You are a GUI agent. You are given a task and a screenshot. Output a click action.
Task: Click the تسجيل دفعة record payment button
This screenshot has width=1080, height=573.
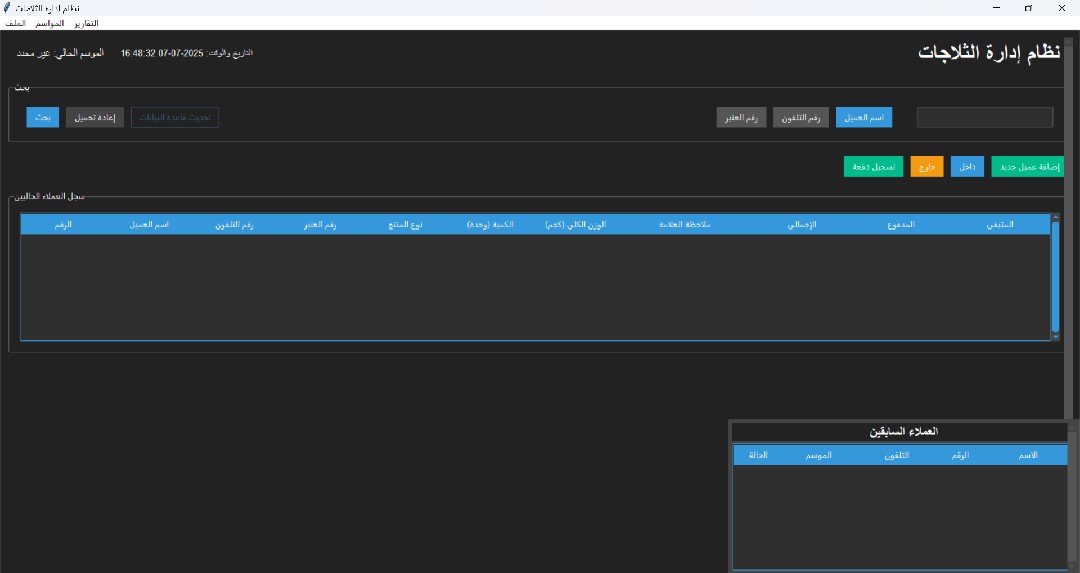pyautogui.click(x=874, y=167)
